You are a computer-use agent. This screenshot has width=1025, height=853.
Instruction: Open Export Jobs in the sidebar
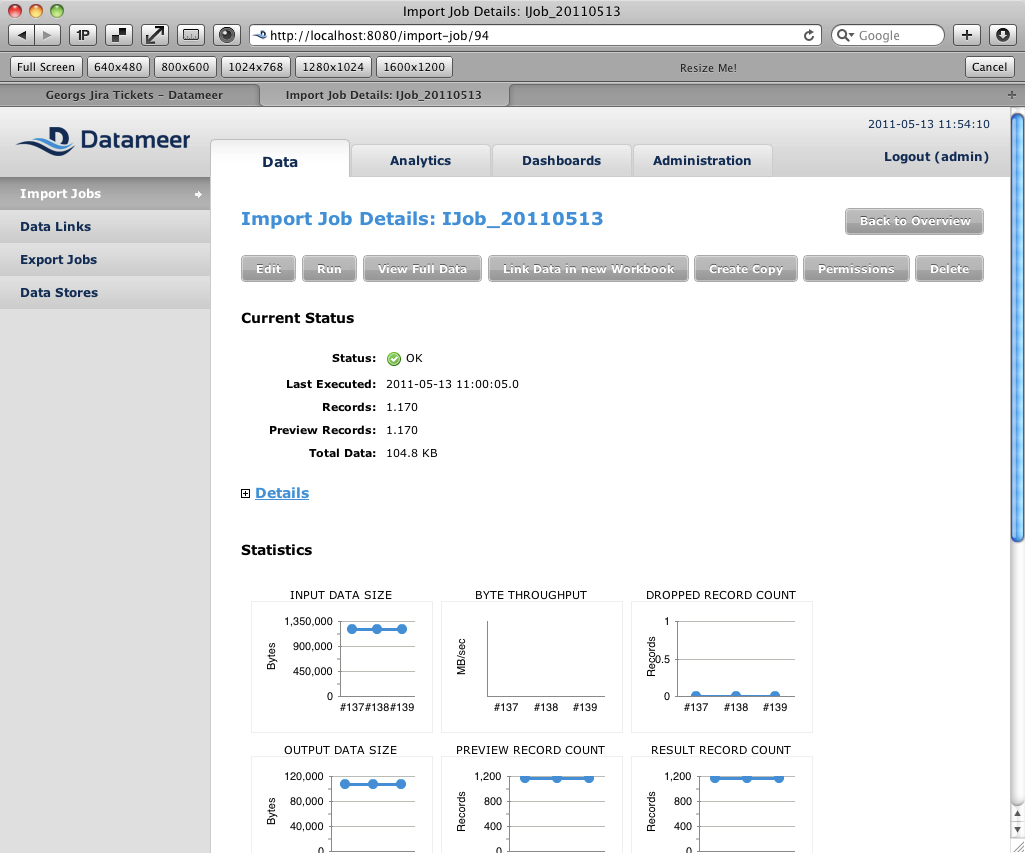(x=105, y=259)
